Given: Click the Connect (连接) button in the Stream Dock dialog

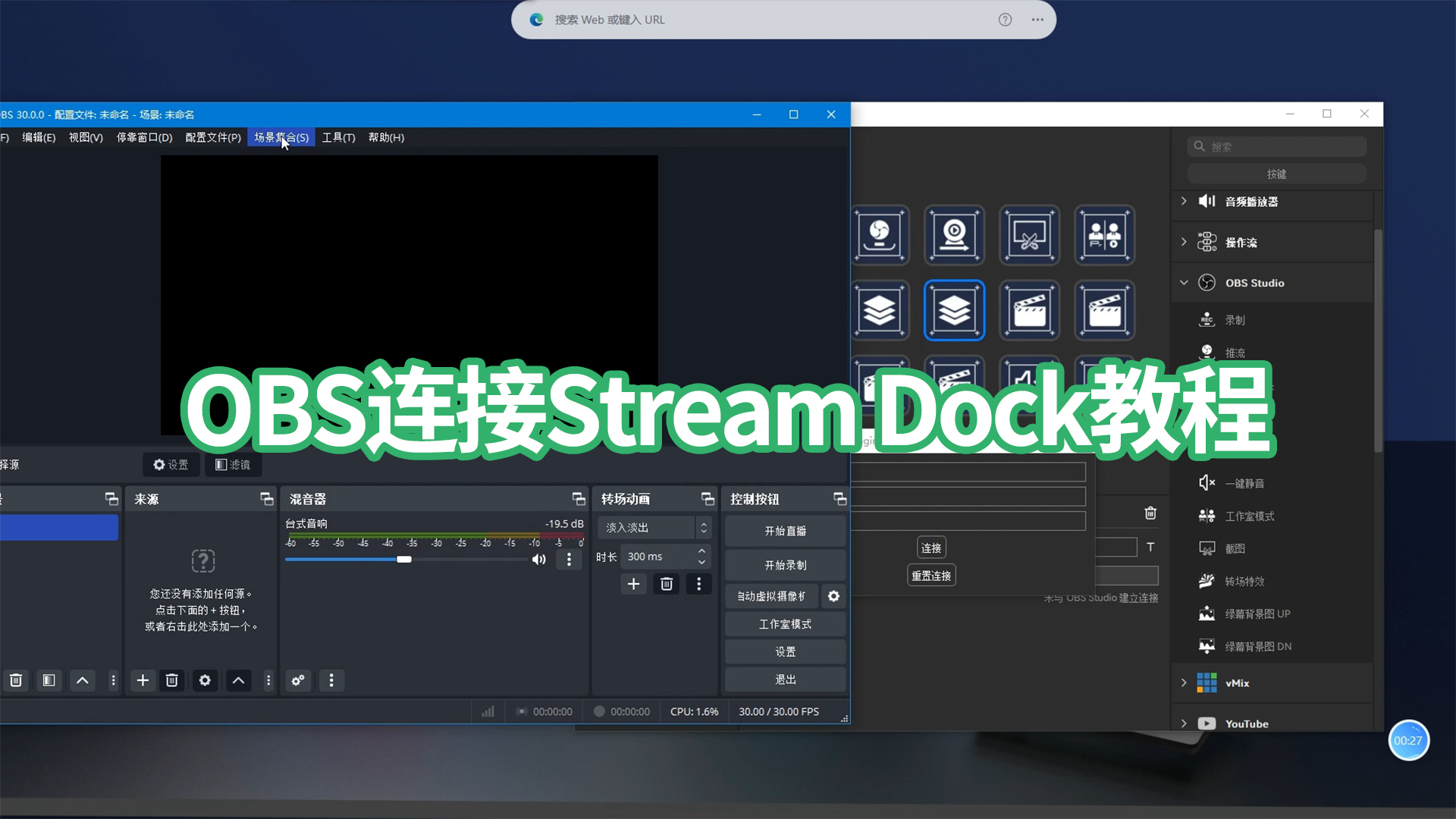Looking at the screenshot, I should (931, 548).
